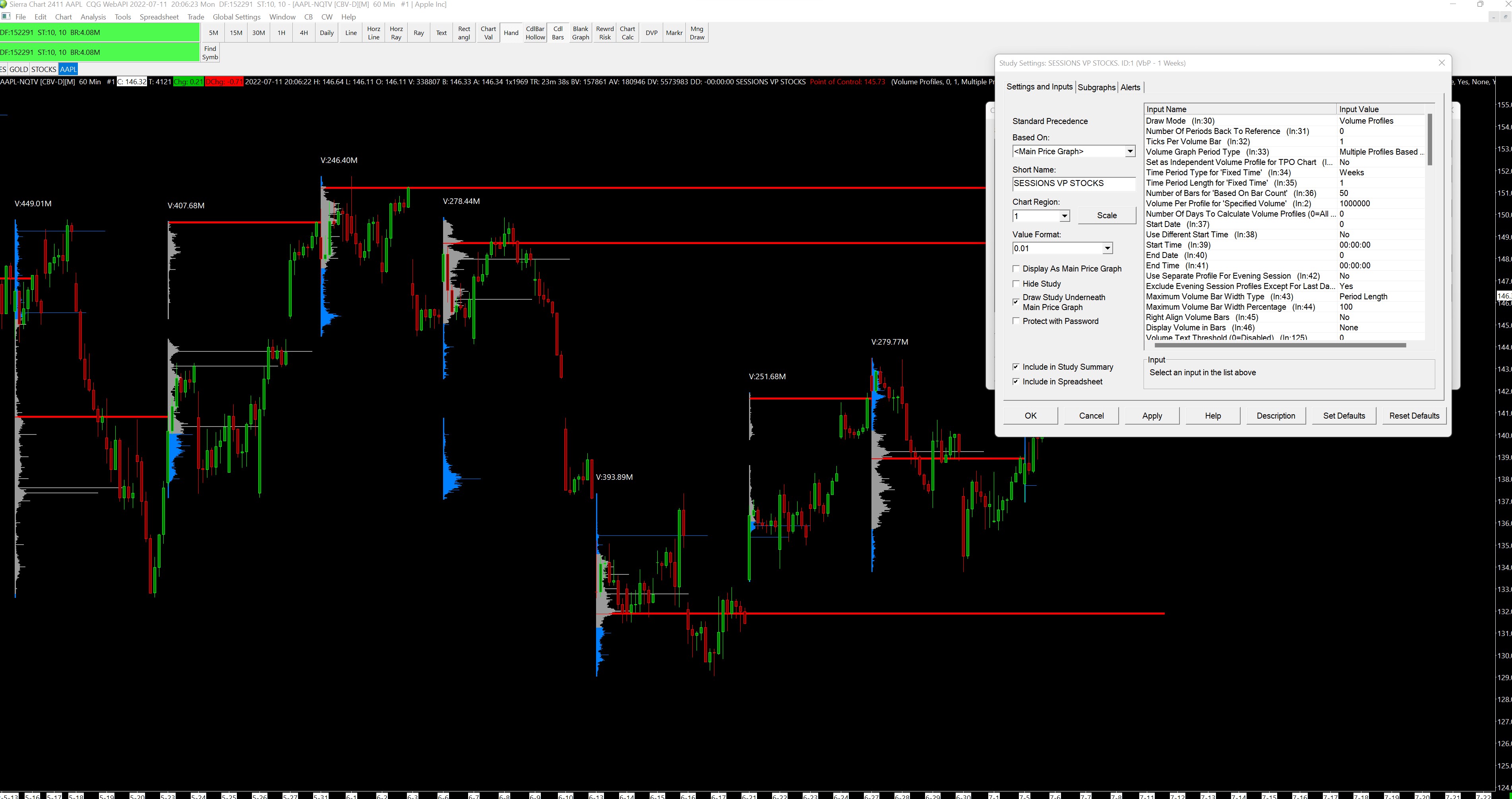
Task: Select the Horz Line drawing tool
Action: click(x=373, y=33)
